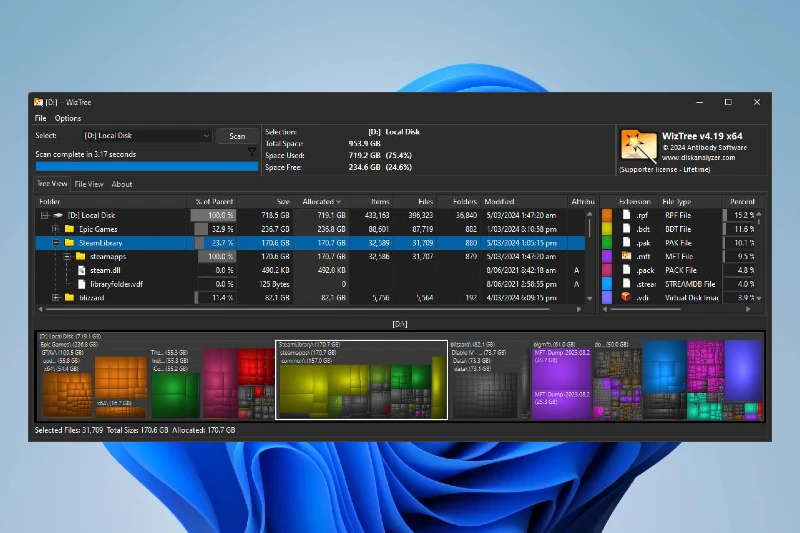The height and width of the screenshot is (533, 800).
Task: Click the purple .mft color swatch
Action: (607, 256)
